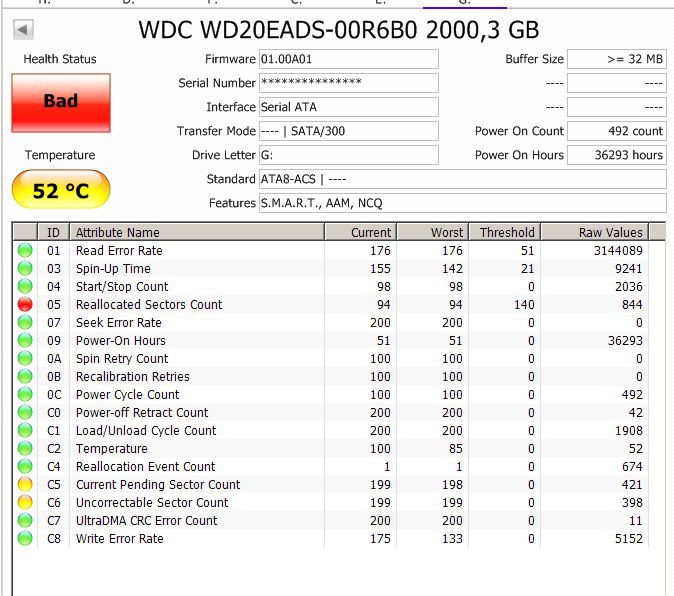Image resolution: width=674 pixels, height=596 pixels.
Task: Select the Power-off Retract Count attribute name
Action: (142, 413)
